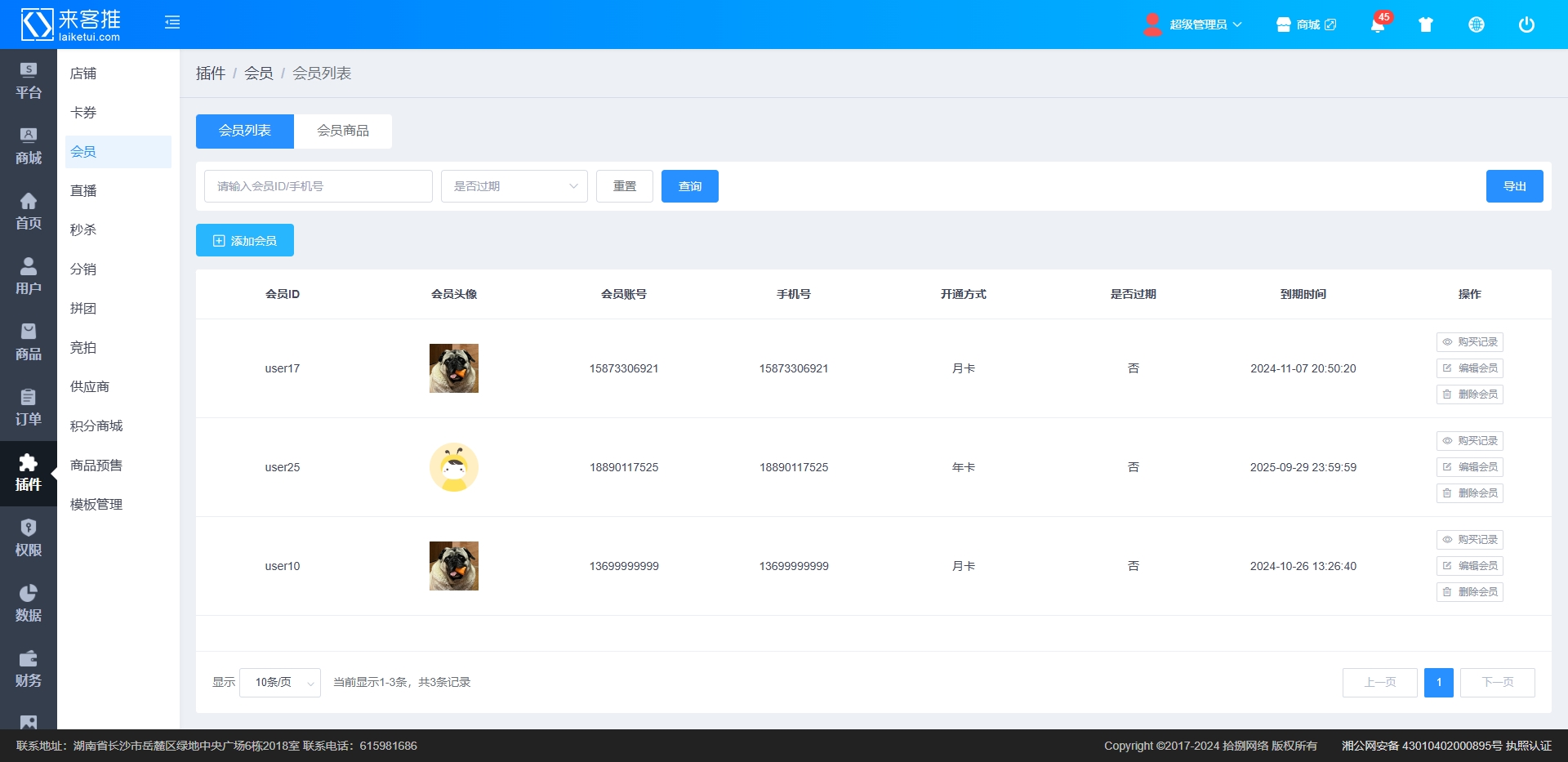Click the 添加会员 button
The width and height of the screenshot is (1568, 762).
[x=245, y=241]
